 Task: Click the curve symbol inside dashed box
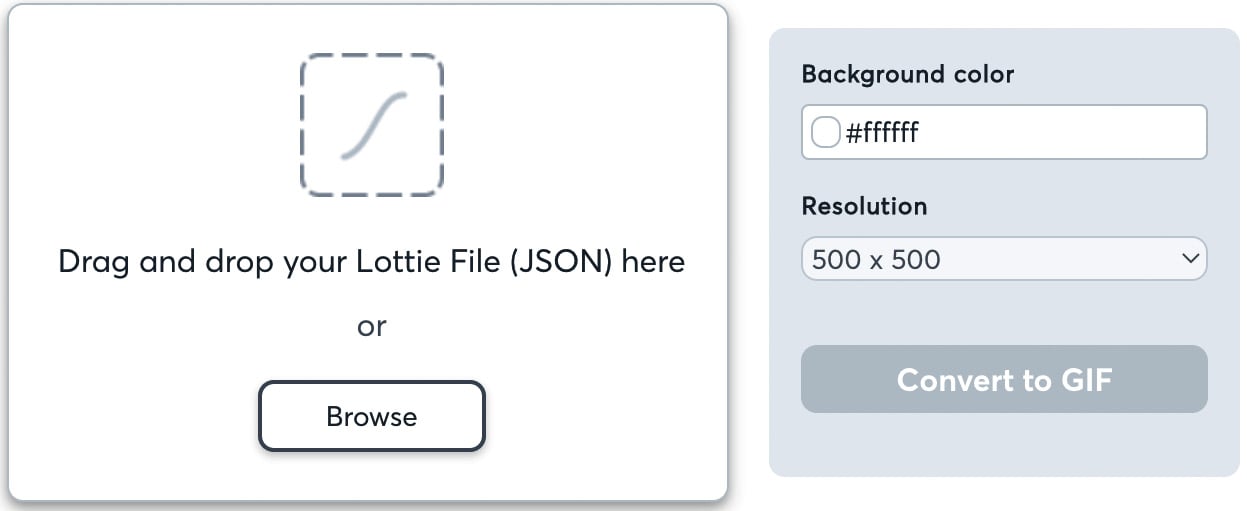click(x=374, y=126)
